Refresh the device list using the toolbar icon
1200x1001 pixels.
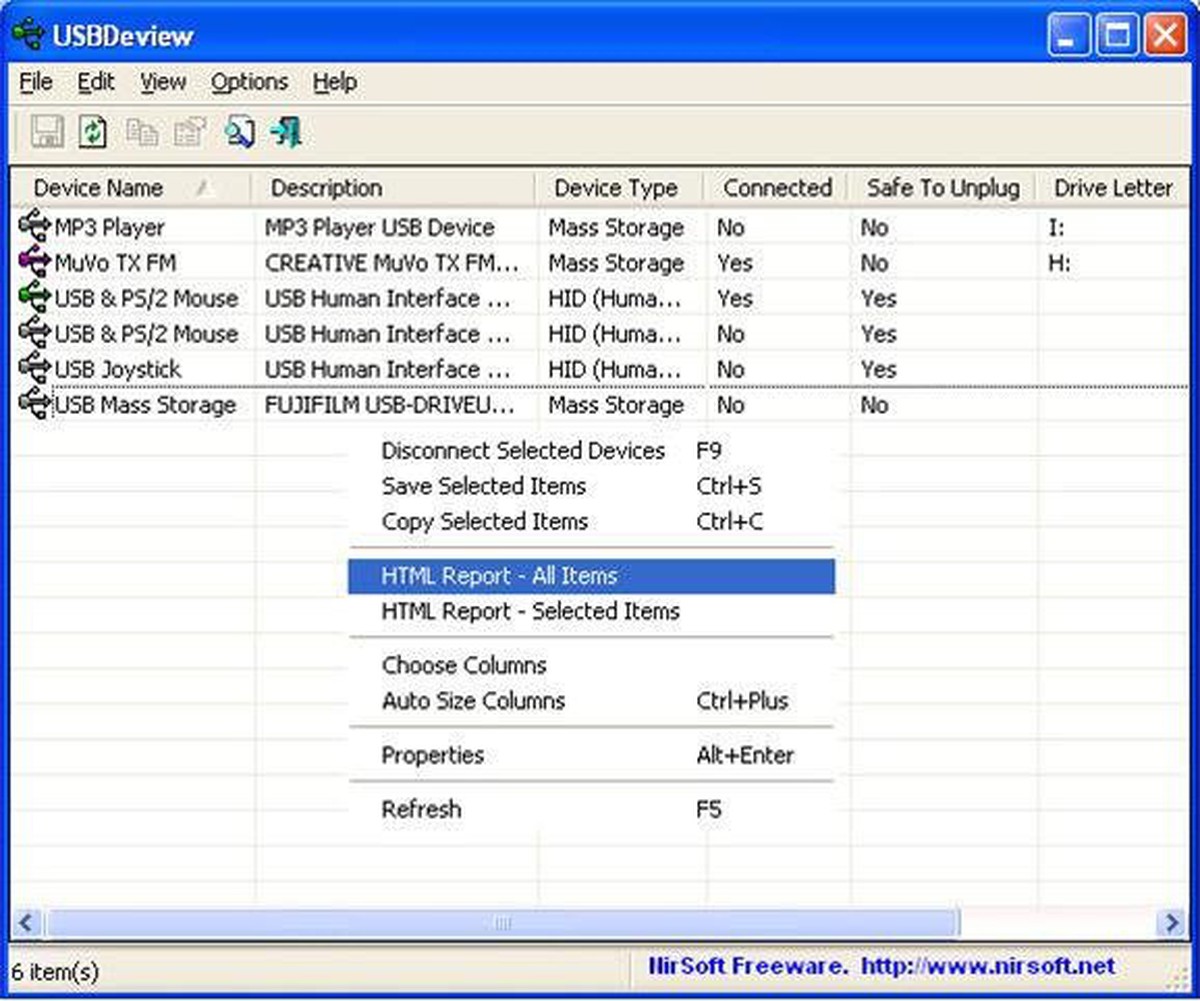click(x=92, y=131)
